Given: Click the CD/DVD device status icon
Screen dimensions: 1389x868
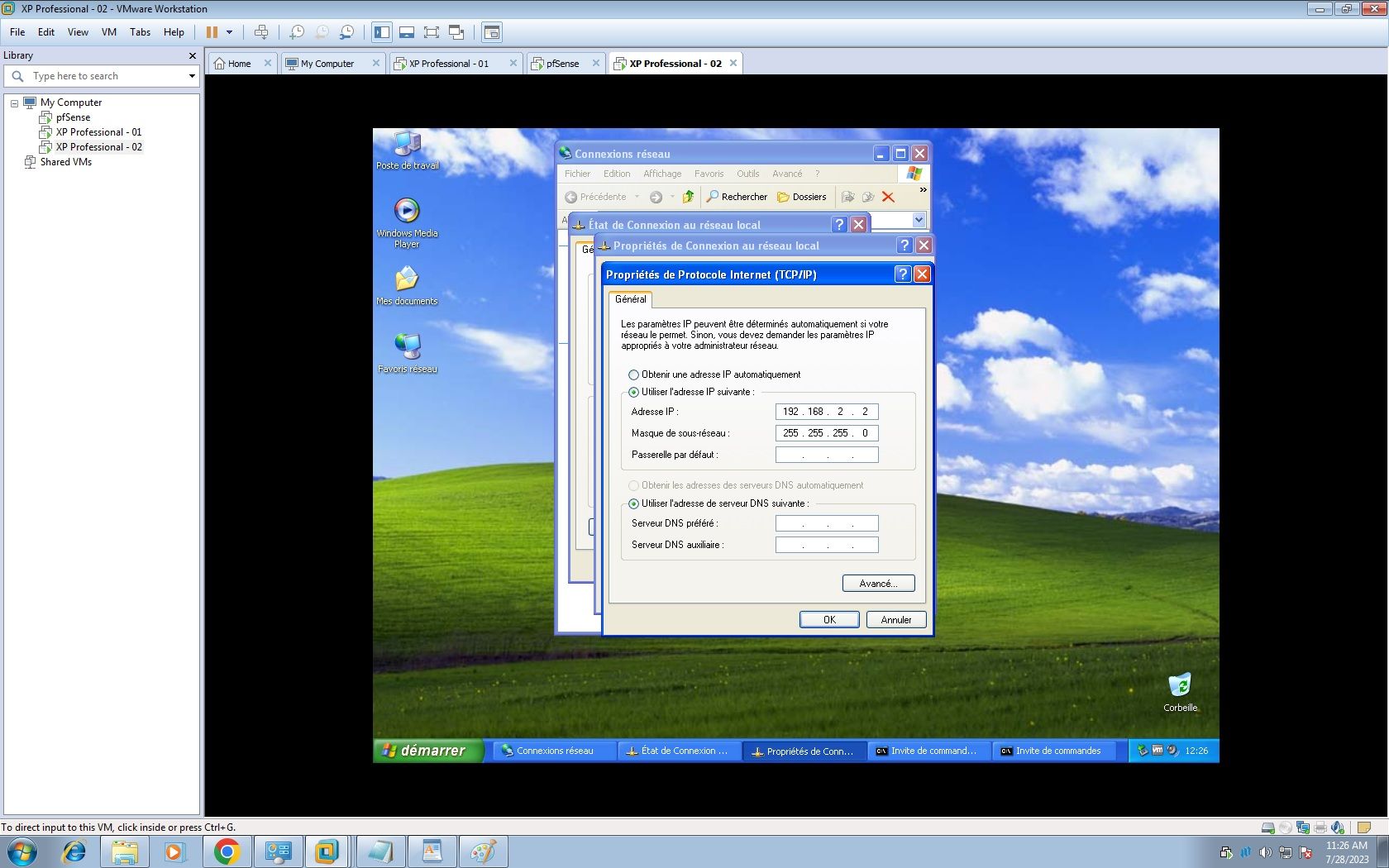Looking at the screenshot, I should point(1286,827).
